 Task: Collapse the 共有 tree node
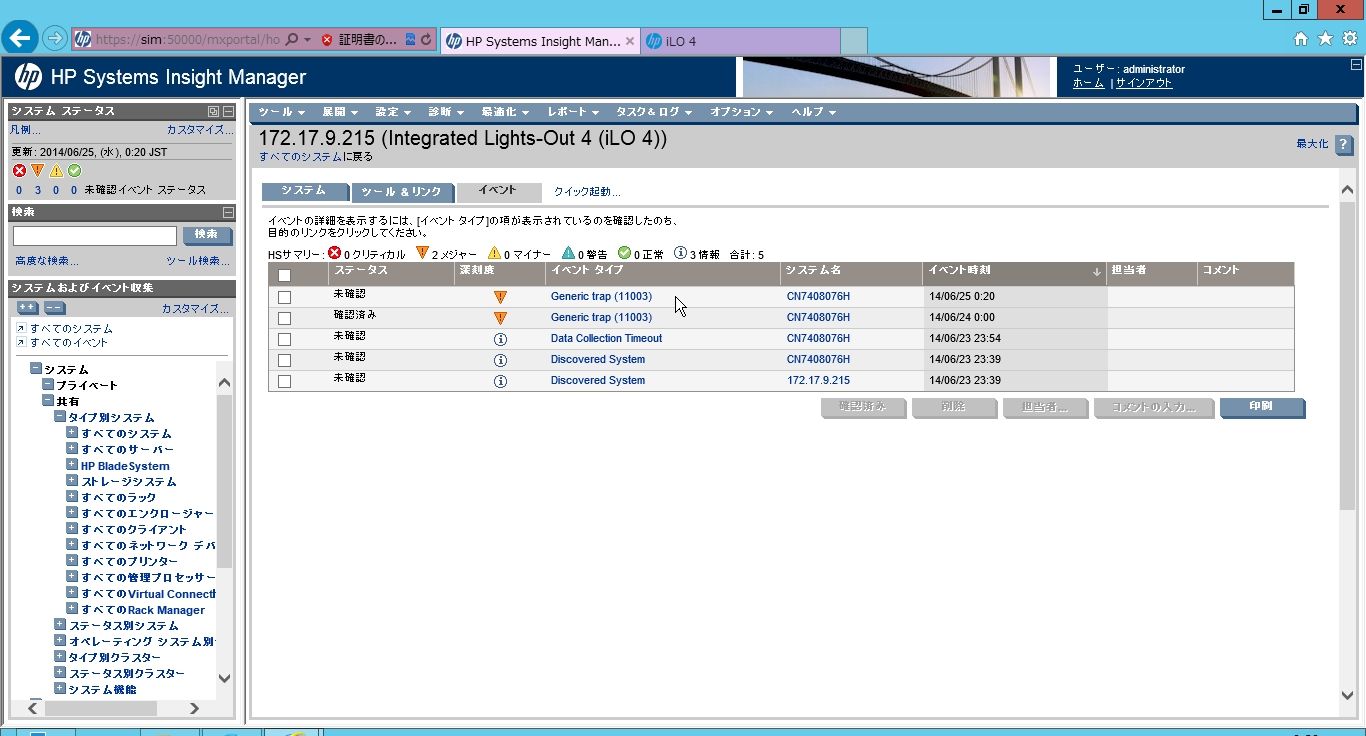point(48,401)
